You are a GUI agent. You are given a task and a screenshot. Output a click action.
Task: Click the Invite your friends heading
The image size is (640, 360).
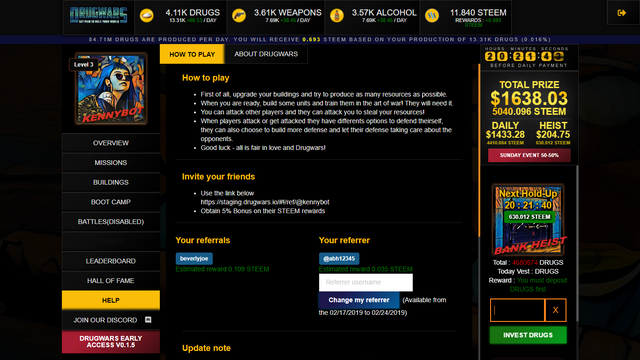point(218,177)
